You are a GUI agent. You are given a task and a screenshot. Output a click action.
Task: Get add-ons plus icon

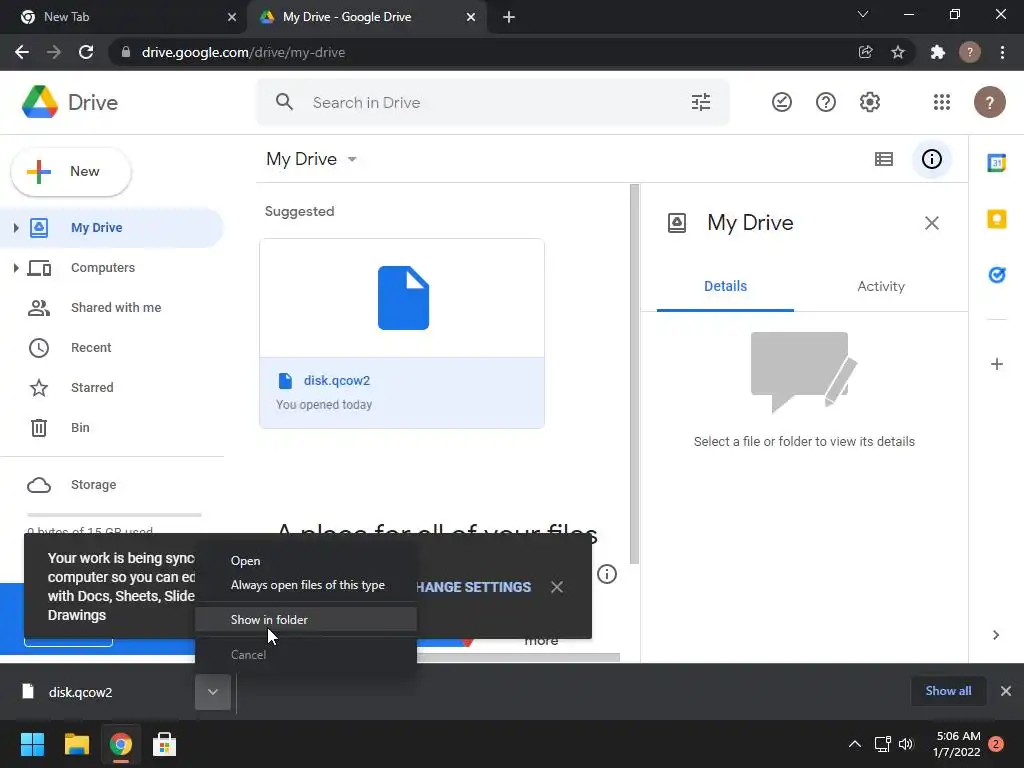997,364
